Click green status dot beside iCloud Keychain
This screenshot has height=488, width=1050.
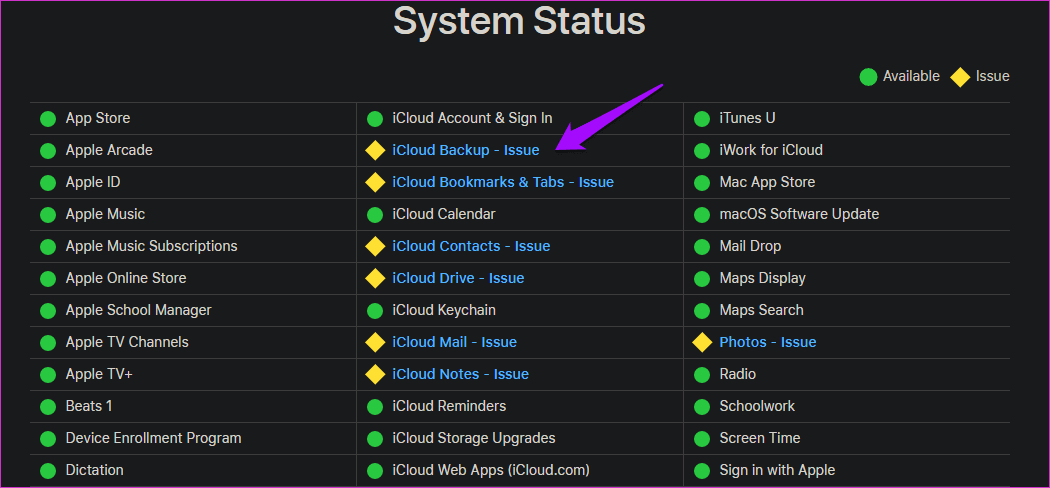pos(375,311)
